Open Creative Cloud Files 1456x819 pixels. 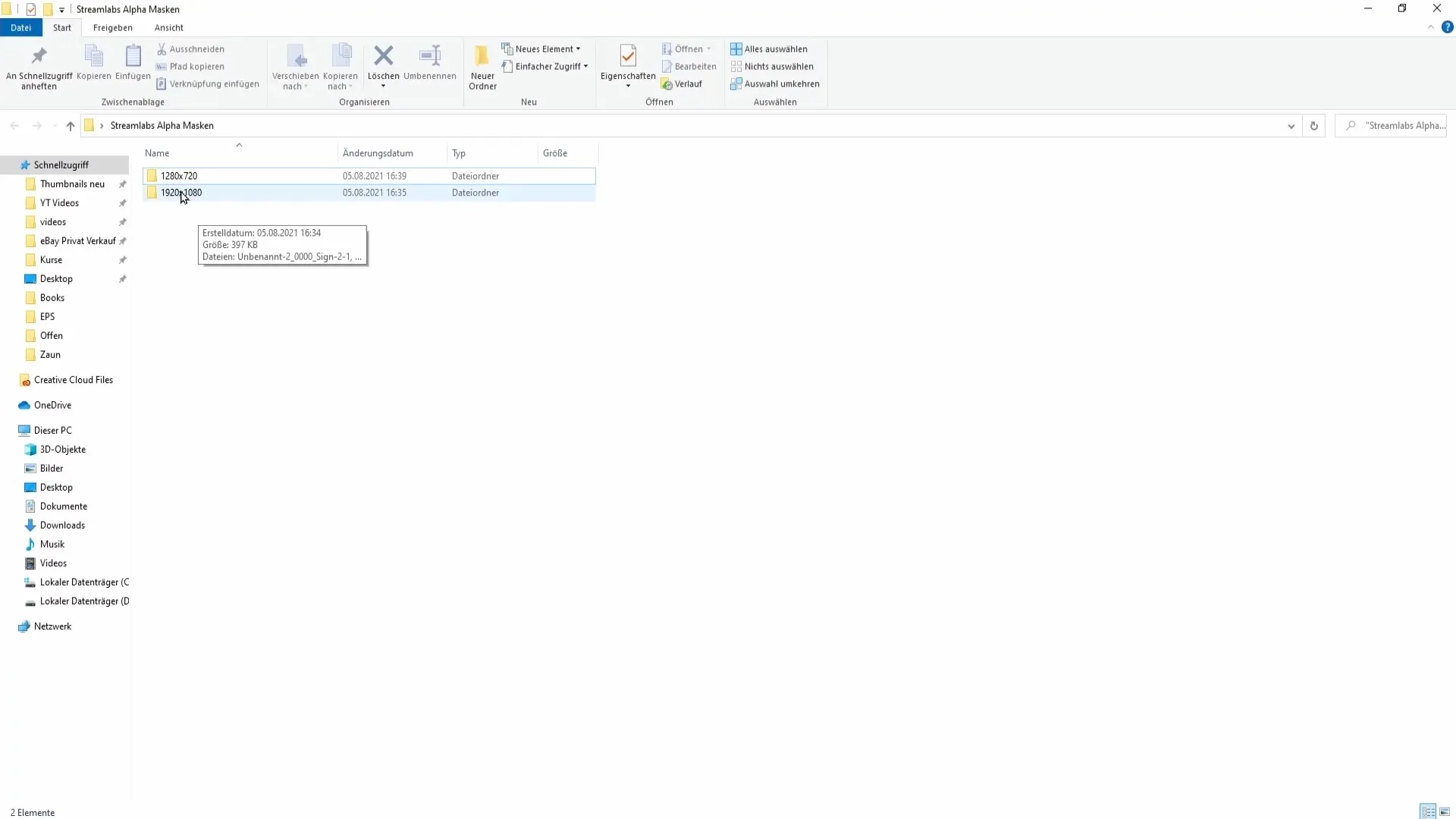73,380
